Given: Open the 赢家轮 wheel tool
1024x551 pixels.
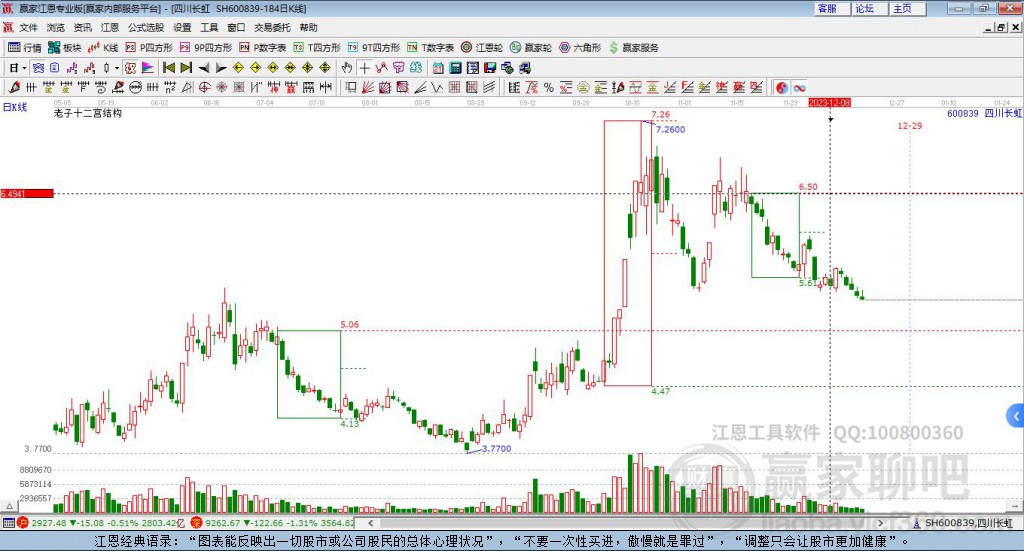Looking at the screenshot, I should click(x=531, y=48).
